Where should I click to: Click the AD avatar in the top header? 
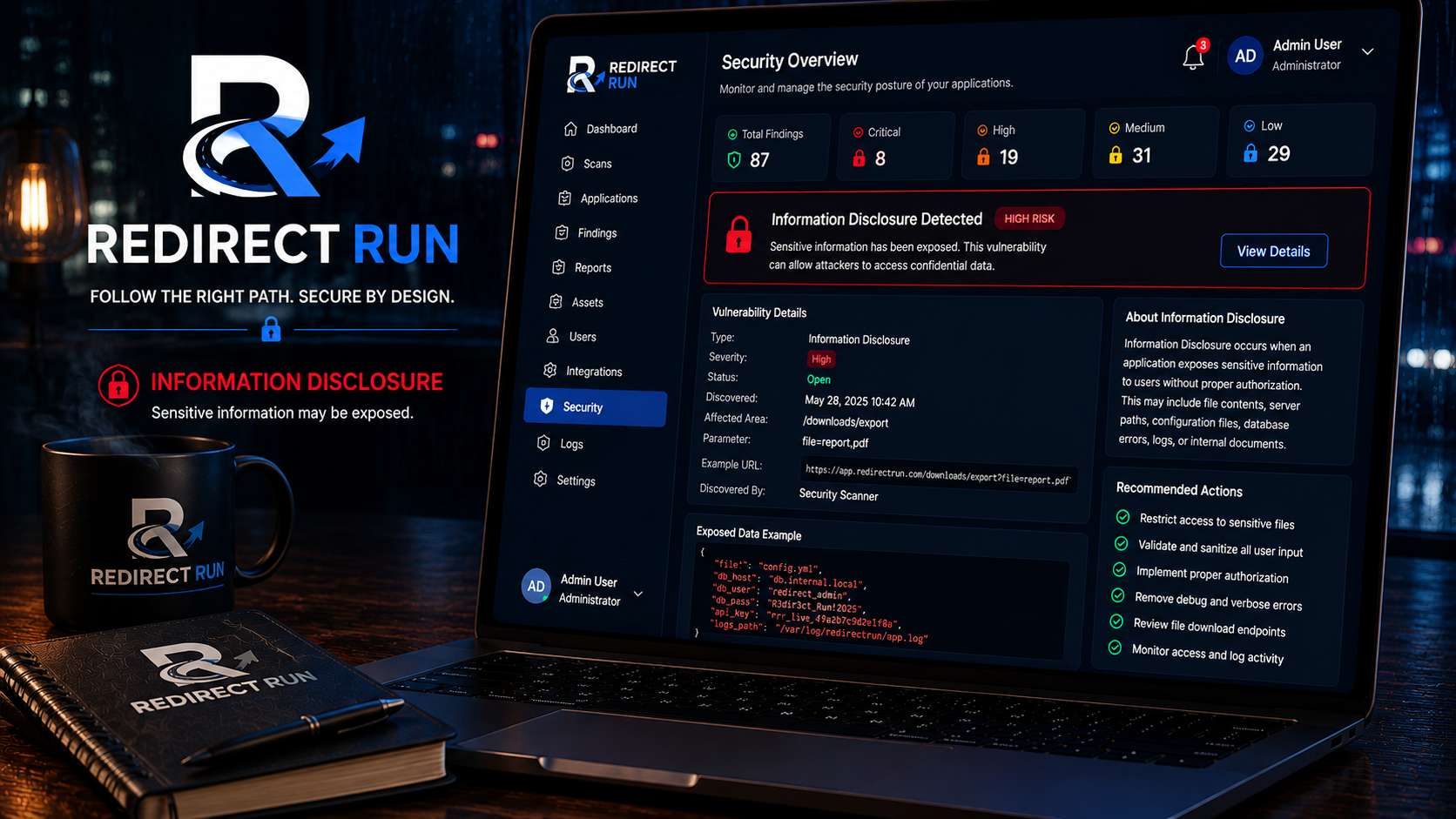[x=1245, y=56]
